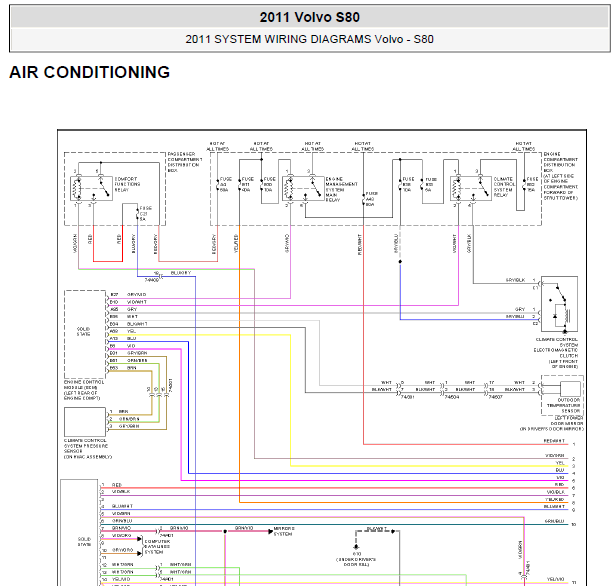
Task: Click the Engine Management System Main Relay symbol
Action: (x=303, y=189)
